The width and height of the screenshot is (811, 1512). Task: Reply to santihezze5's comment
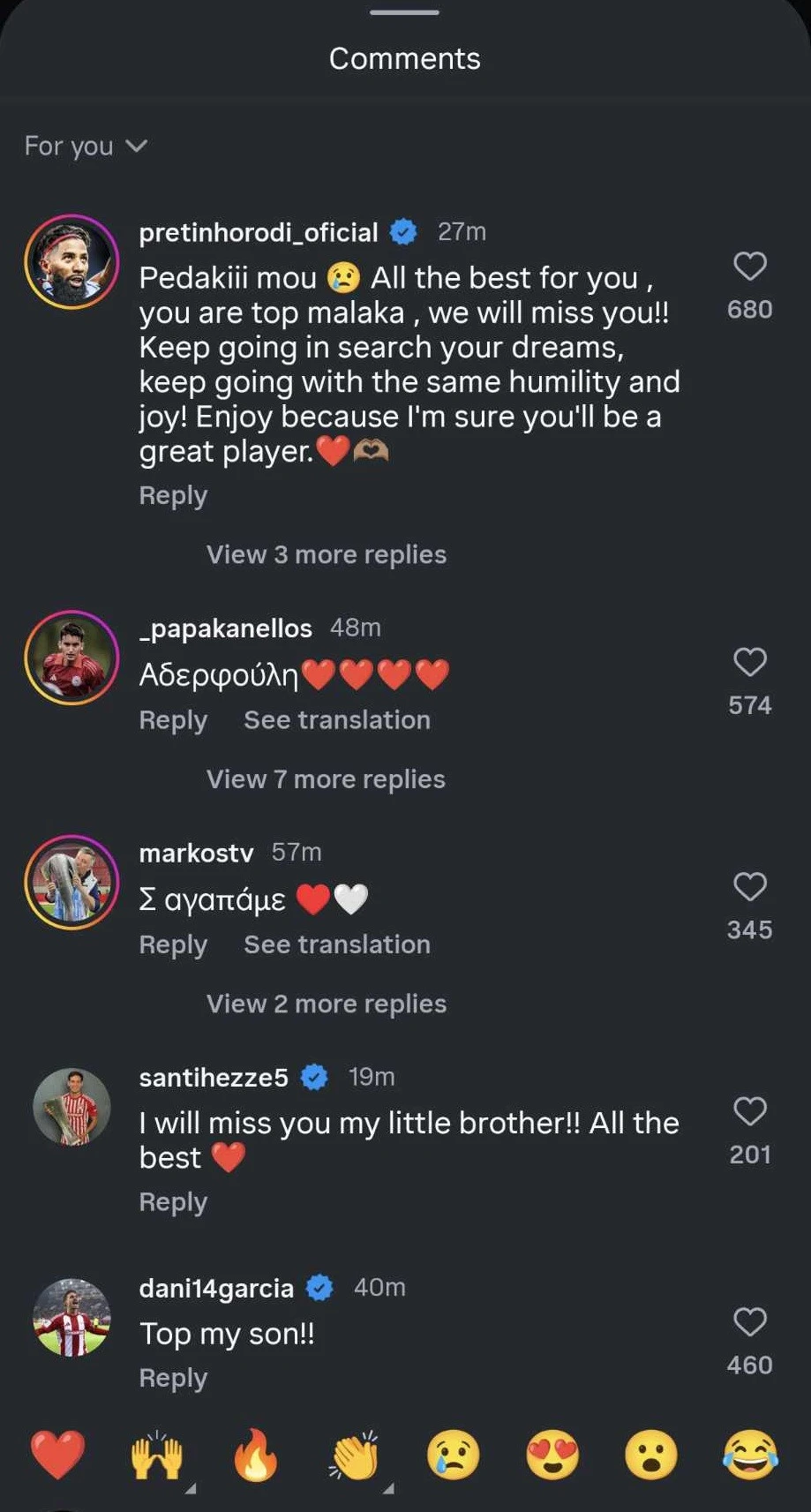point(173,1202)
